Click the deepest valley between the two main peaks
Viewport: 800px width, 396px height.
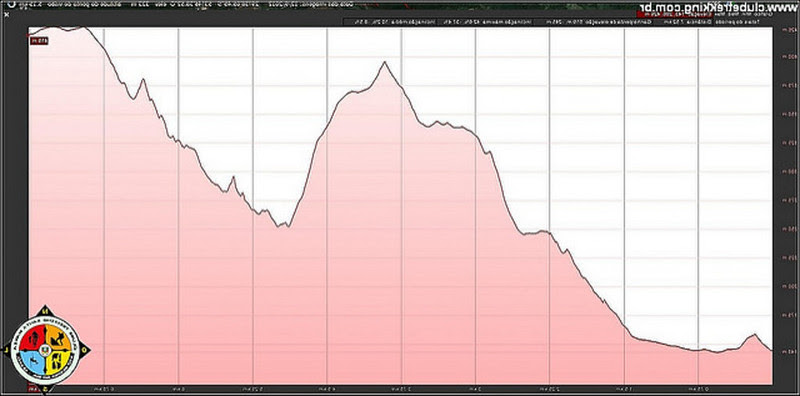[x=285, y=225]
